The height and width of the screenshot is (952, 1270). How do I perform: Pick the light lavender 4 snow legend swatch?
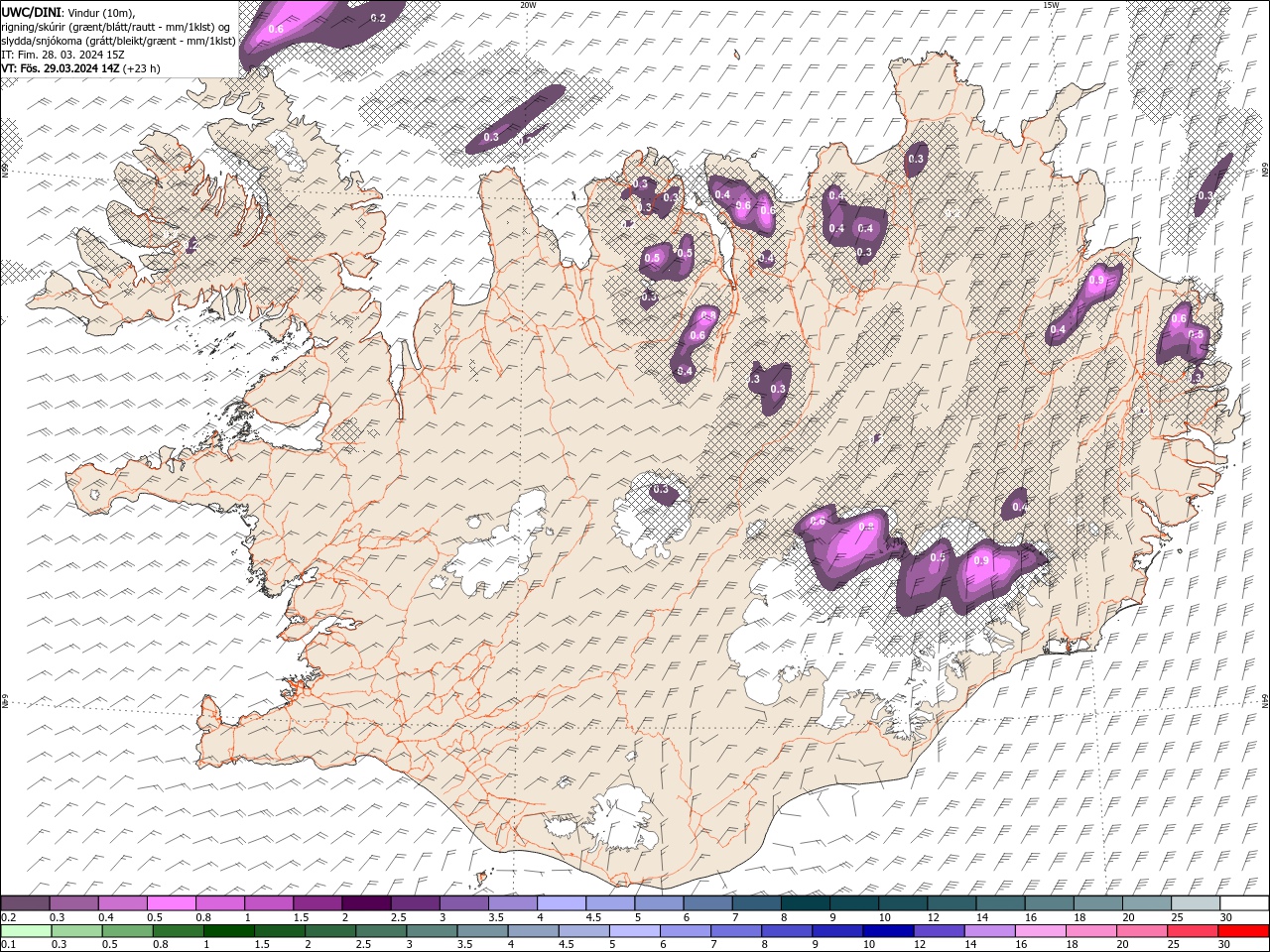(x=561, y=903)
